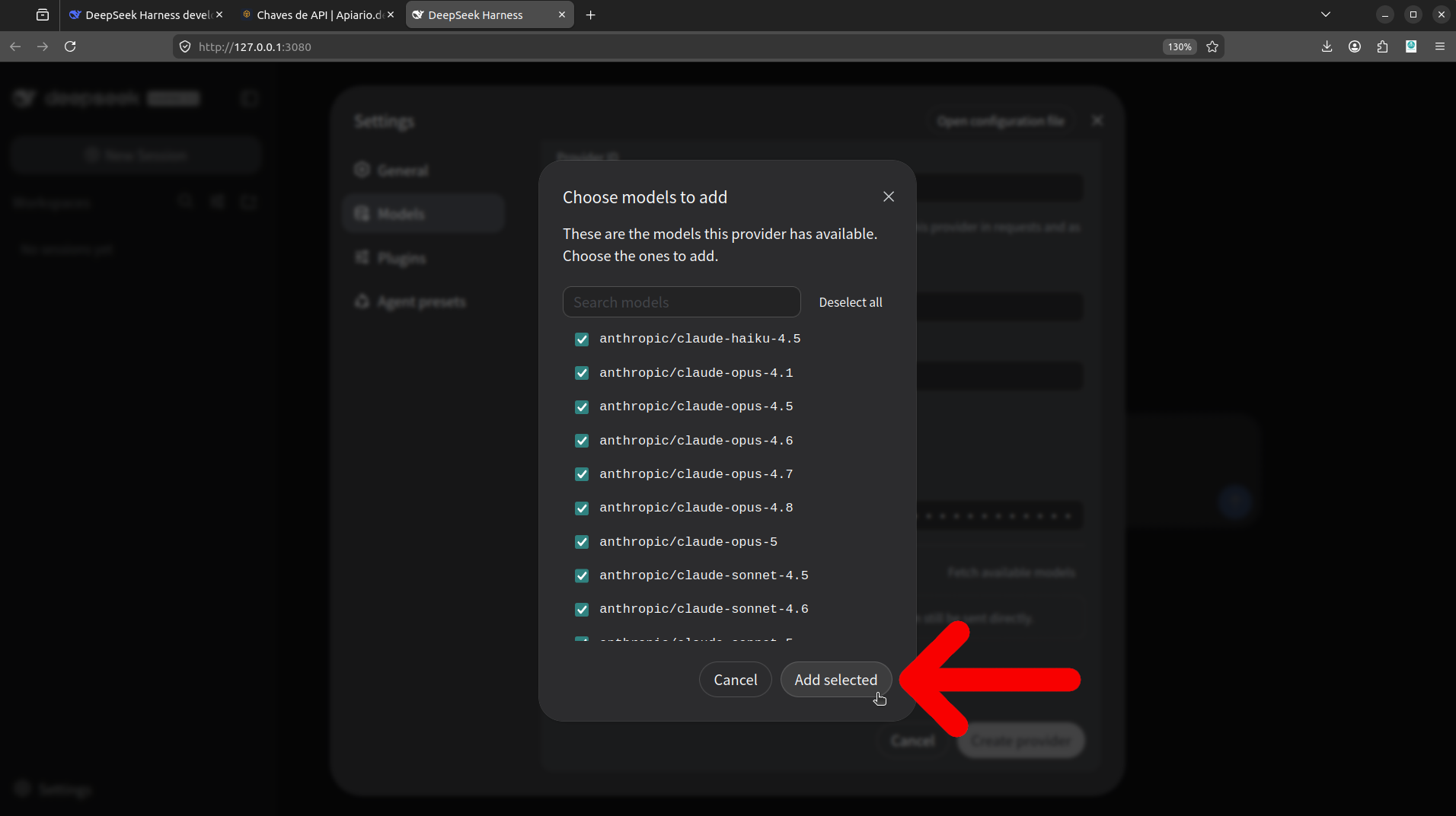Uncheck anthropic/claude-opus-4.8 checkbox

[582, 508]
